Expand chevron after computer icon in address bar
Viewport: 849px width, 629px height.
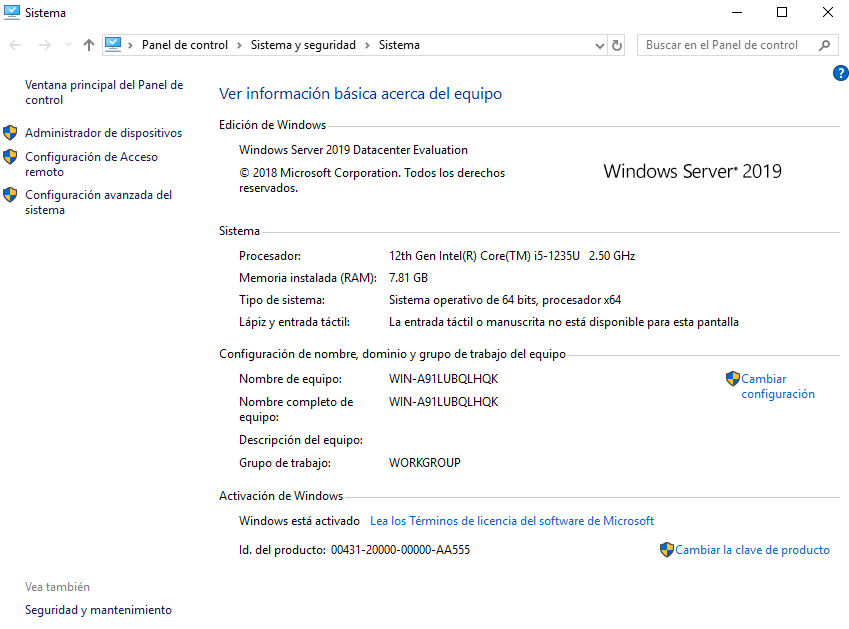pyautogui.click(x=130, y=45)
